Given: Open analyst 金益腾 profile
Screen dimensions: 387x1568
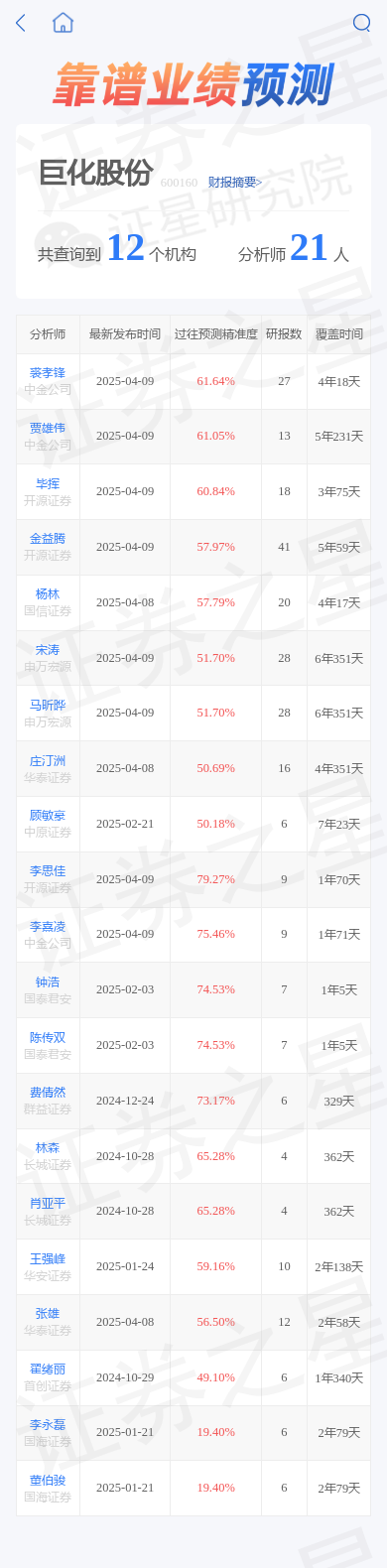Looking at the screenshot, I should click(x=48, y=539).
